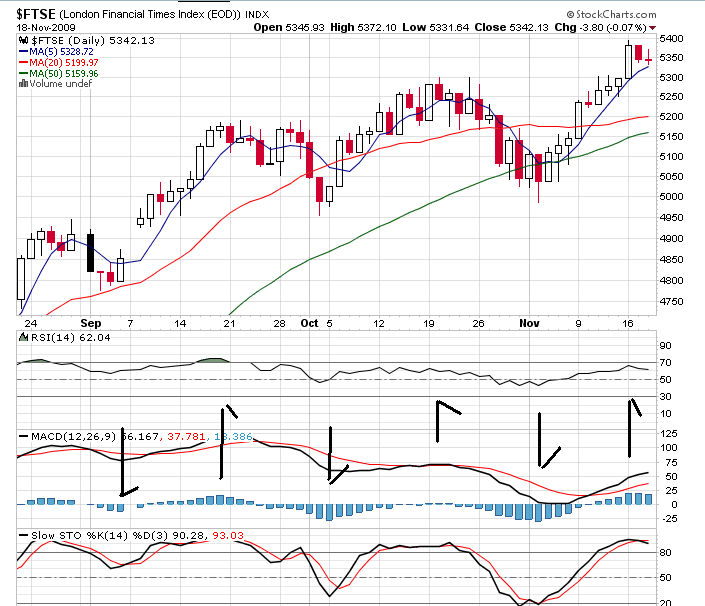Click the Sep month label on date axis
Viewport: 705px width, 606px height.
[x=91, y=323]
